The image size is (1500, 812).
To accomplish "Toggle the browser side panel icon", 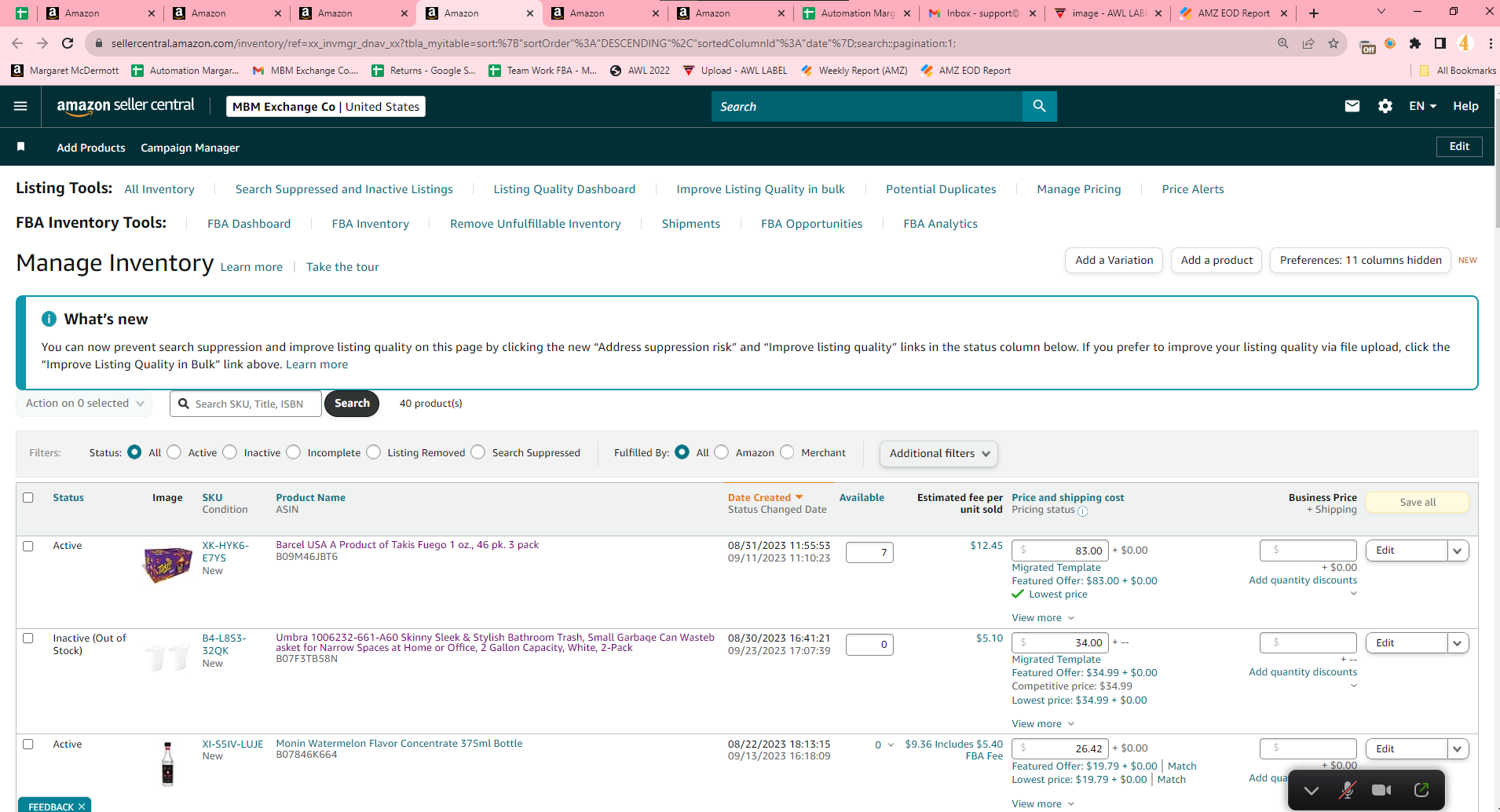I will (x=1440, y=43).
